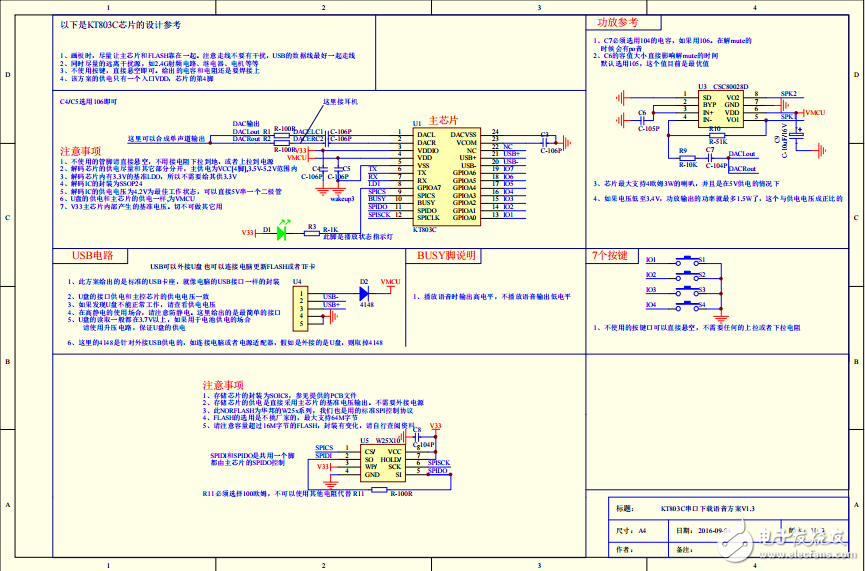Click the 7个按键 section label
Viewport: 865px width, 571px height.
point(610,255)
